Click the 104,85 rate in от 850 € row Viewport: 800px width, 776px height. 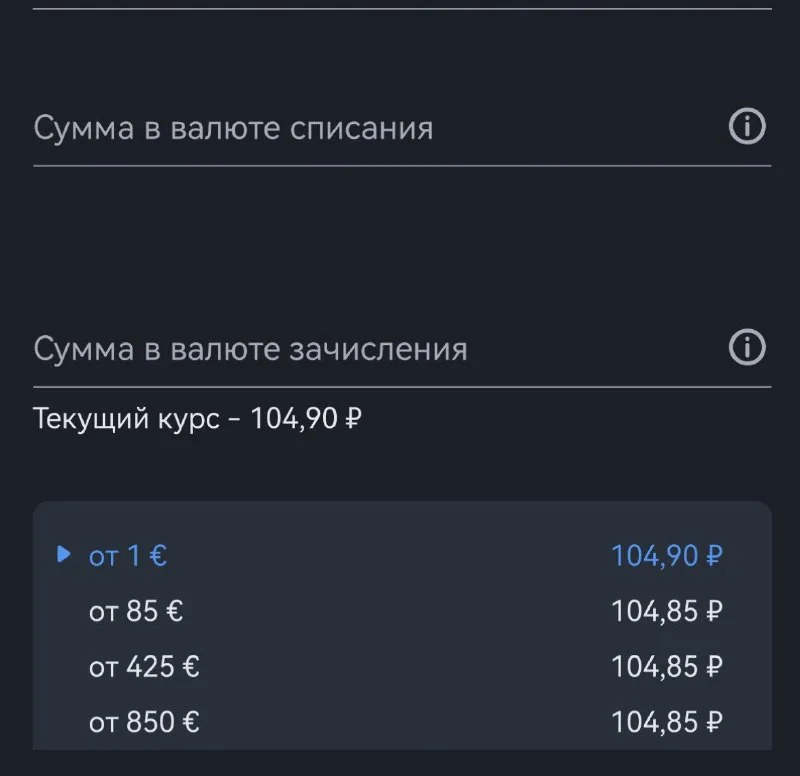point(656,722)
